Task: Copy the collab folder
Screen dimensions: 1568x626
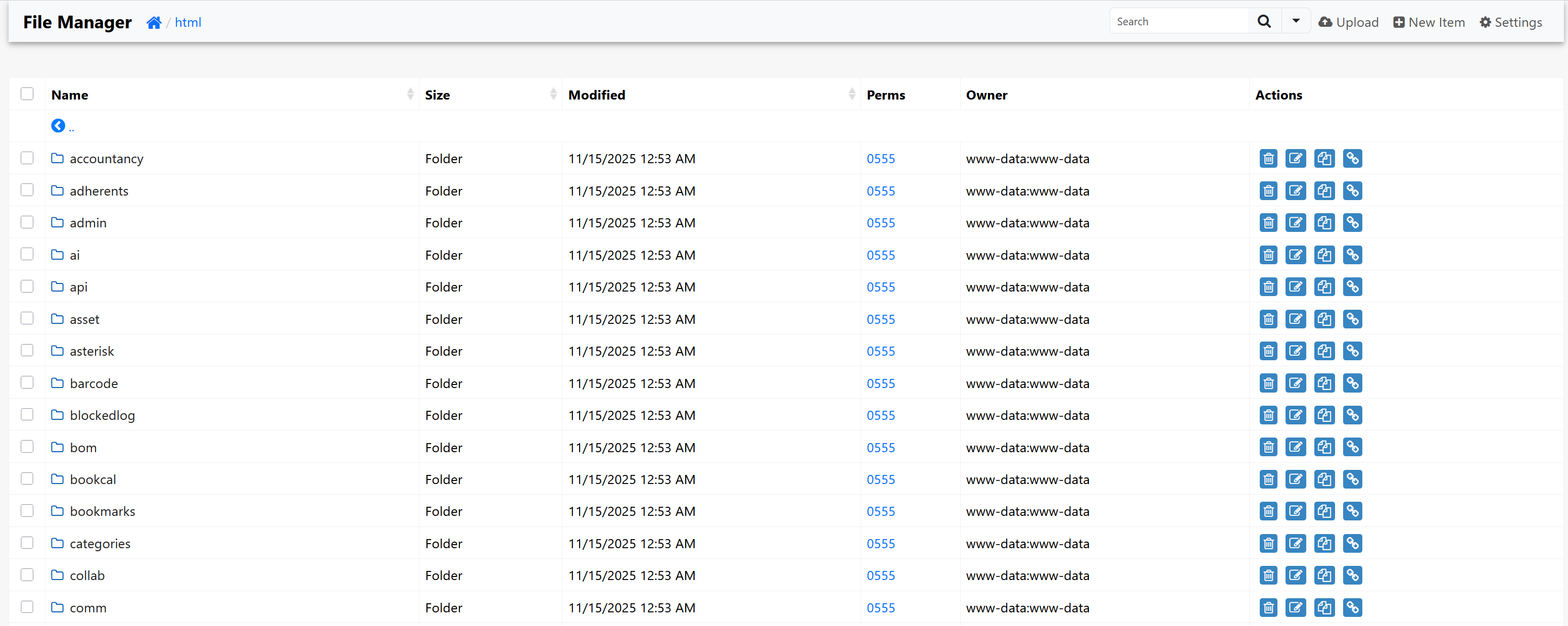Action: (x=1323, y=575)
